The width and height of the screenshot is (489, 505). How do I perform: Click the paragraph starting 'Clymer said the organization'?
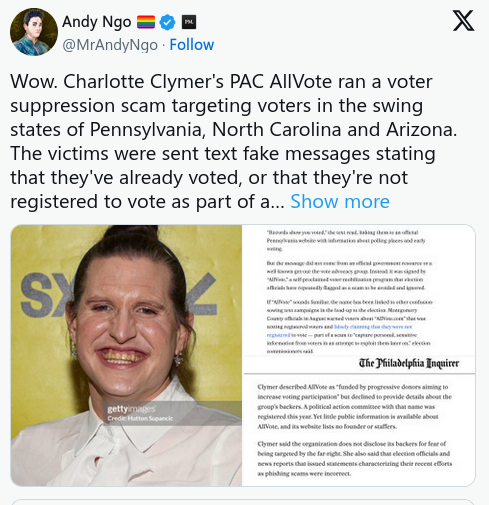coord(355,459)
